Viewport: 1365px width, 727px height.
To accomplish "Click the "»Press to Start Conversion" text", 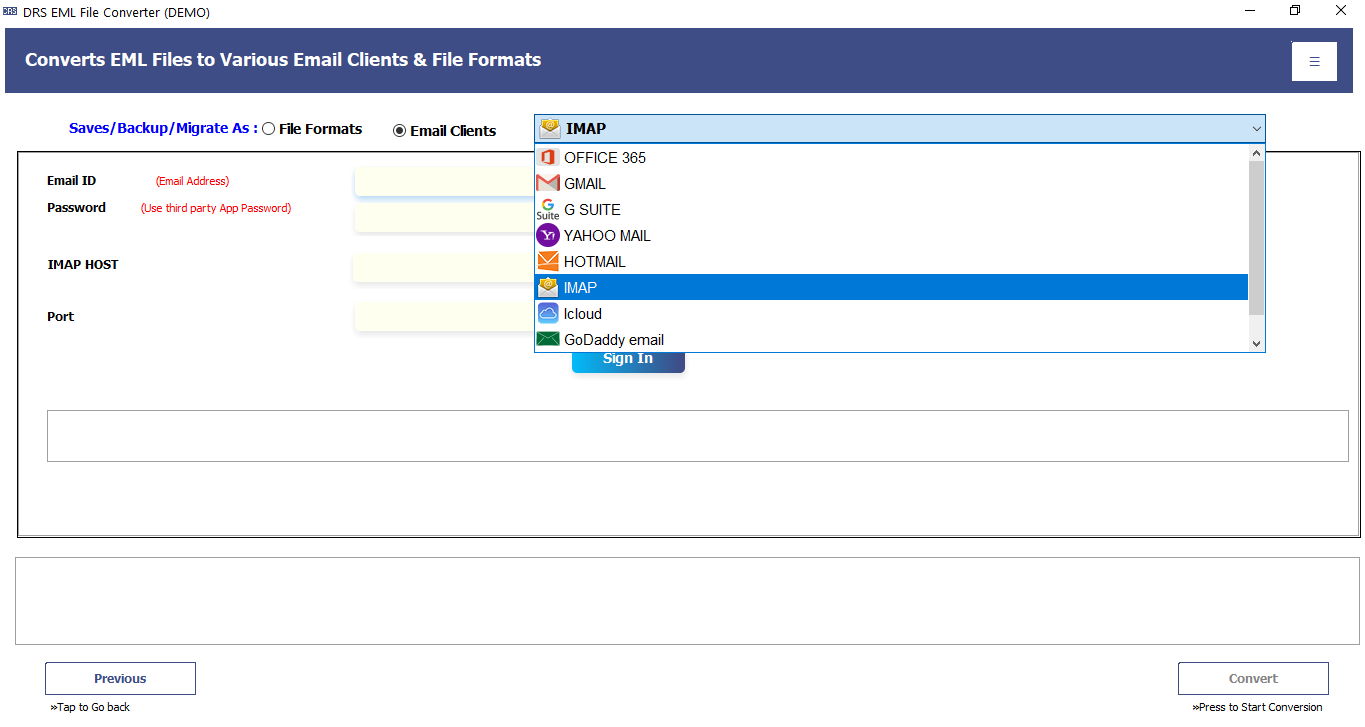I will click(x=1257, y=707).
